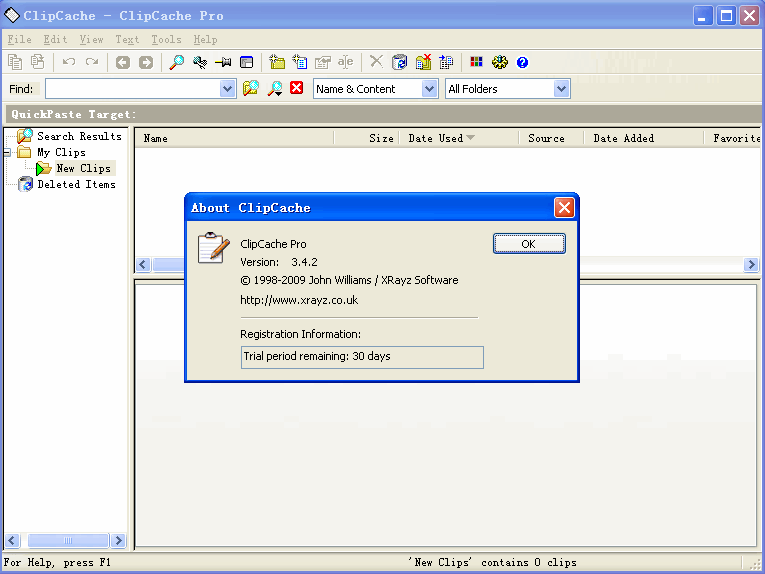Click the http://www.xrayz.co.uk link text
This screenshot has height=574, width=765.
299,300
